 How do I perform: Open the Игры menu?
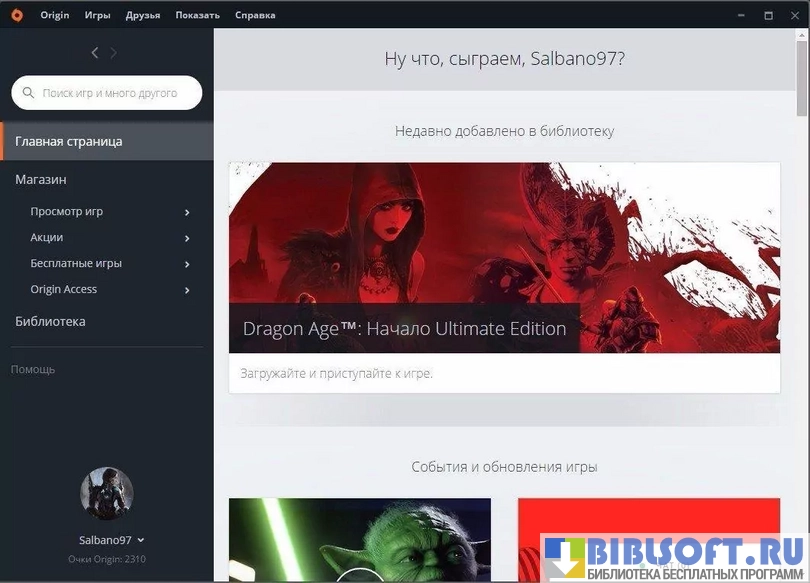coord(98,15)
